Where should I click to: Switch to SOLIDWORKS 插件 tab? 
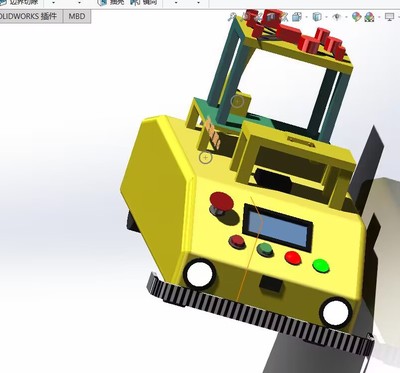(29, 16)
